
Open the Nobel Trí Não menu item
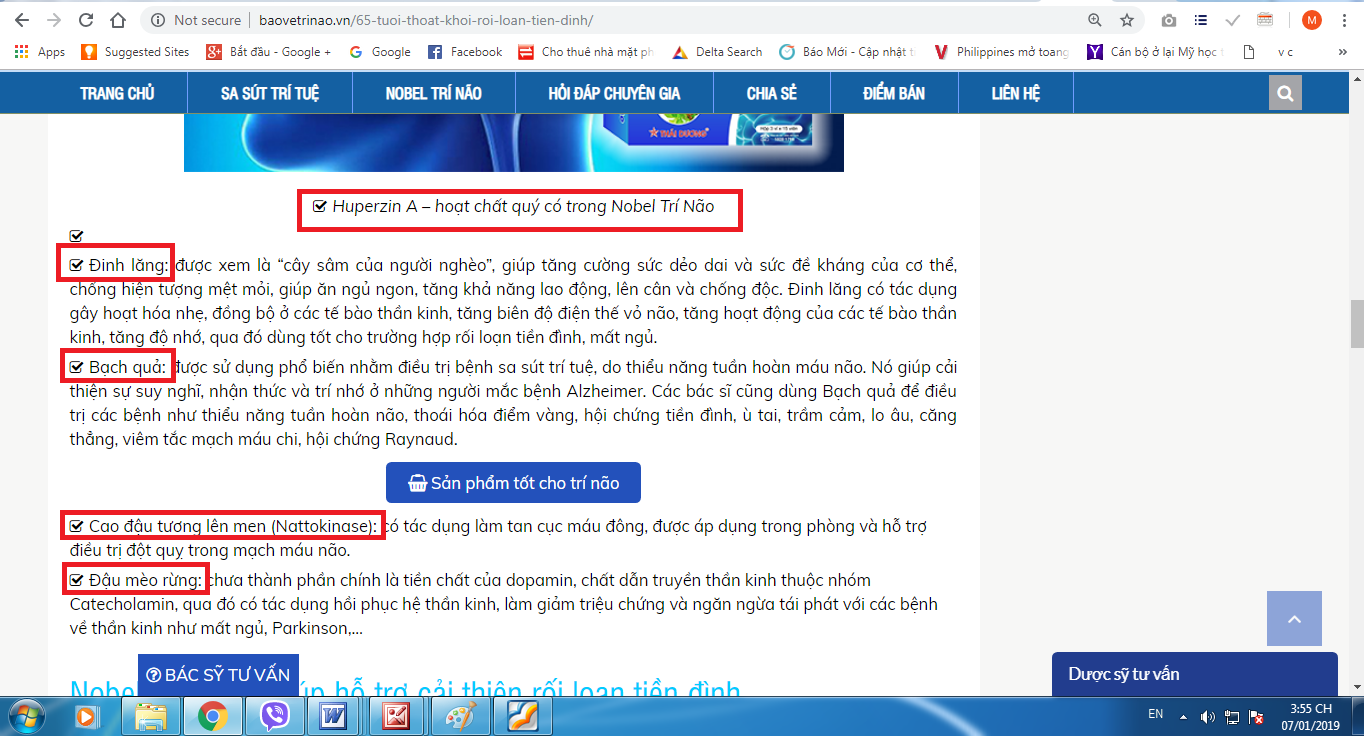coord(433,94)
